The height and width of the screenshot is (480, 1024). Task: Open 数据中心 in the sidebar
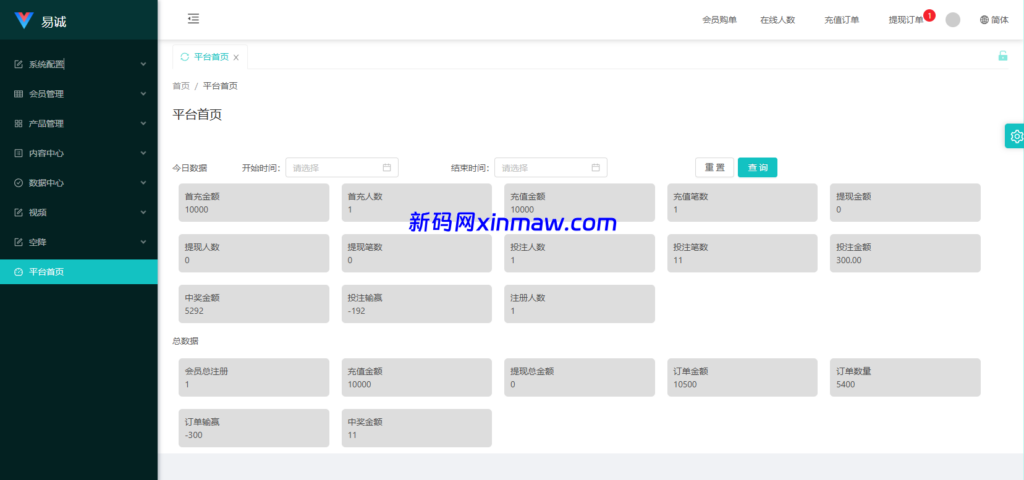78,183
